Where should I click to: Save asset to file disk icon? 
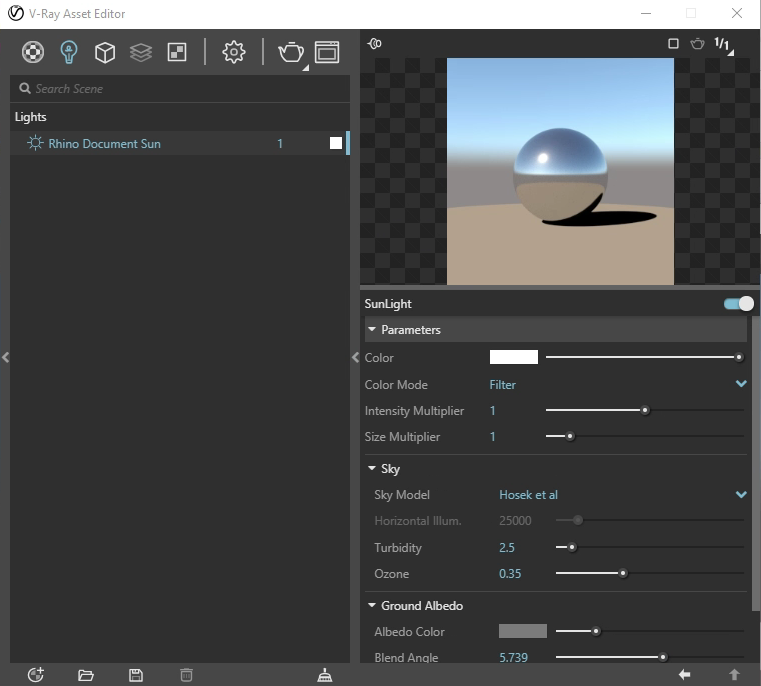136,675
